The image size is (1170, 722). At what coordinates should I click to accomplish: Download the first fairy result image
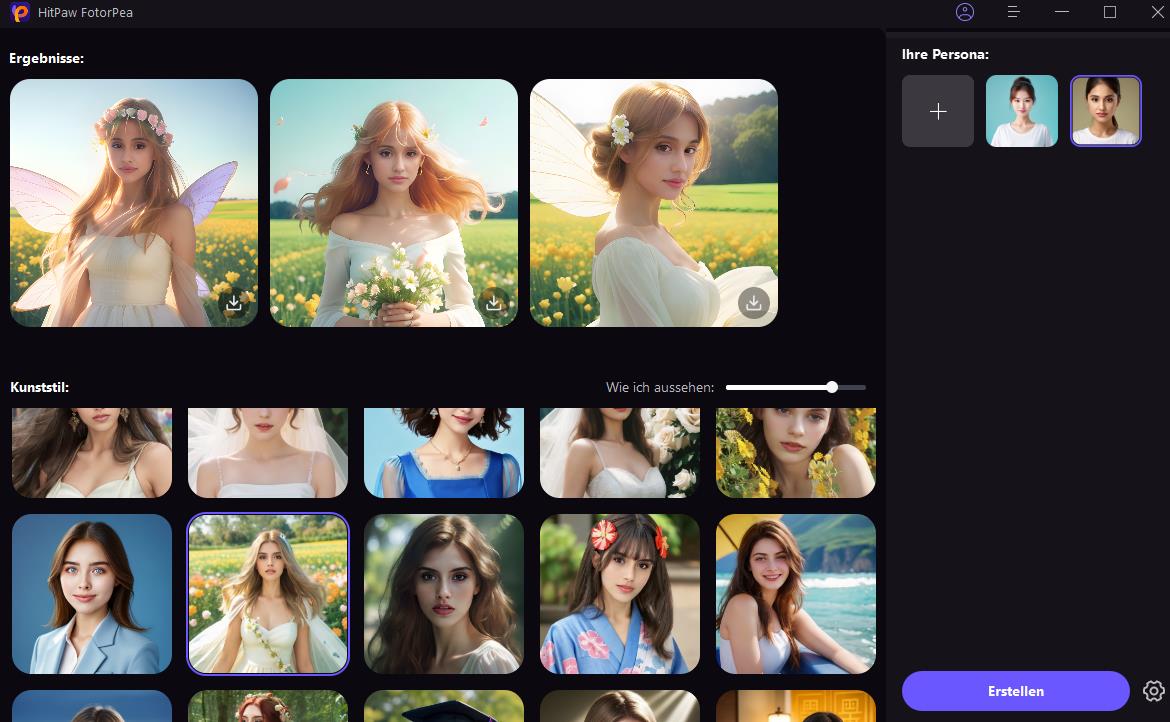pos(233,302)
